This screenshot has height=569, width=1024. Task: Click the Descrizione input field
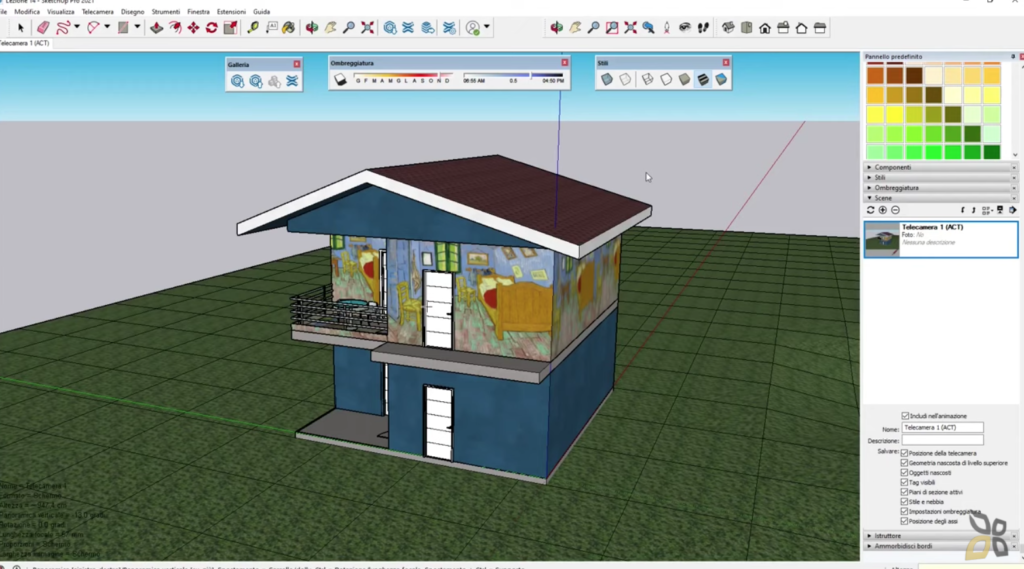(942, 440)
